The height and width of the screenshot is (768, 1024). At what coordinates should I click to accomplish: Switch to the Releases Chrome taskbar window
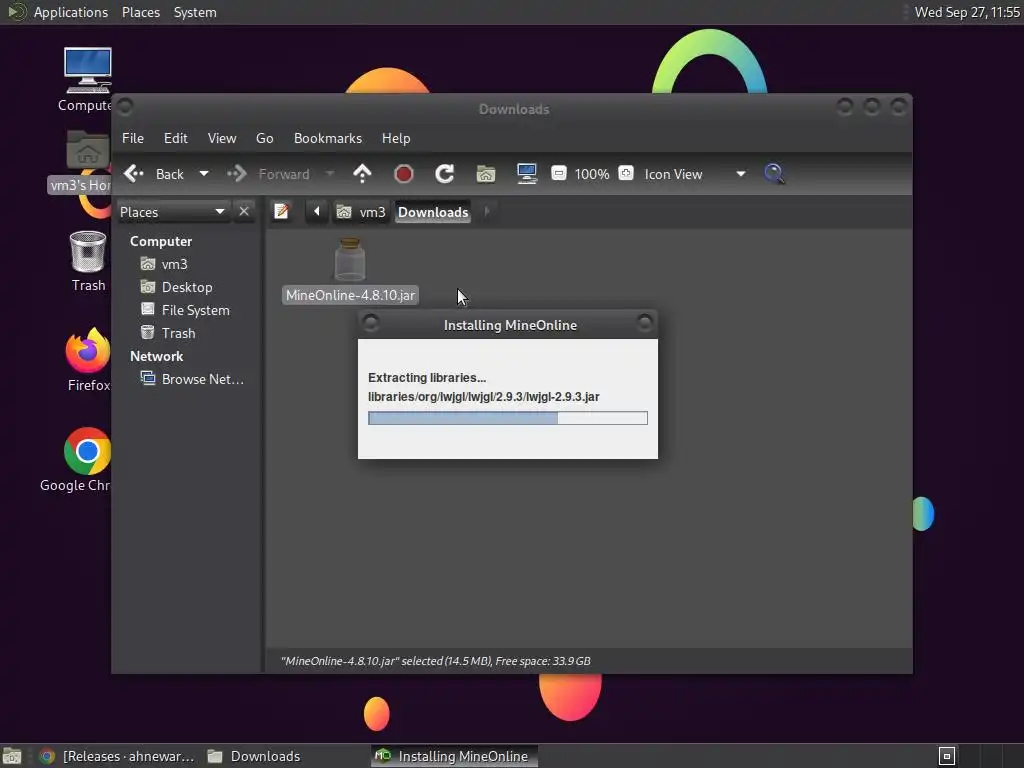(116, 756)
